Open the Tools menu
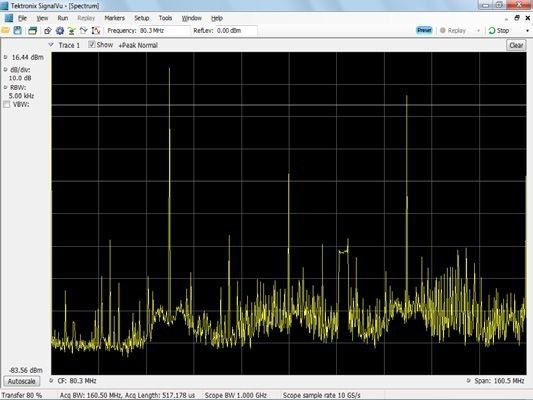 [165, 18]
